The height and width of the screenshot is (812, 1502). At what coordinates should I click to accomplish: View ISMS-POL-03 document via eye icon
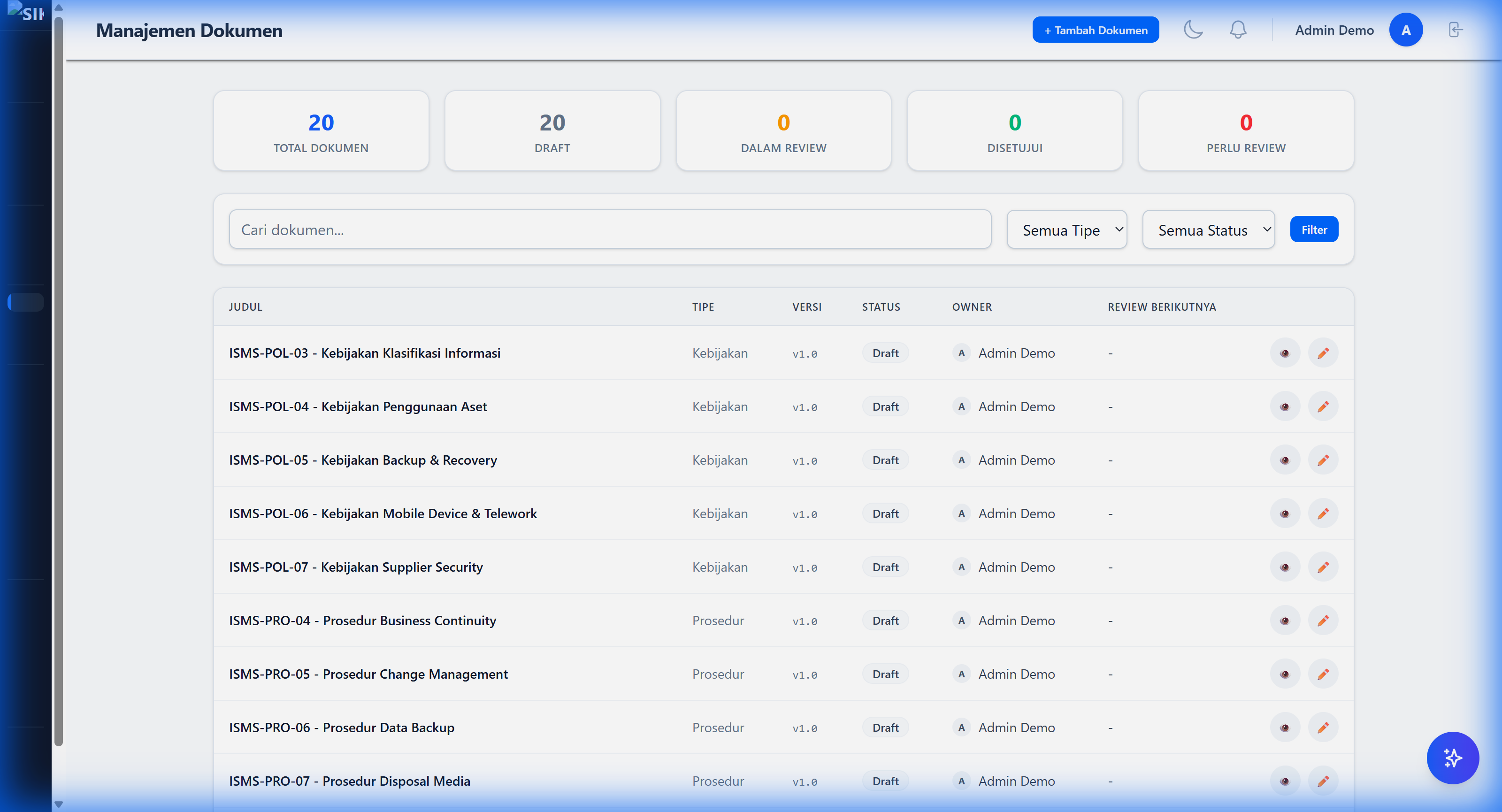[x=1285, y=353]
